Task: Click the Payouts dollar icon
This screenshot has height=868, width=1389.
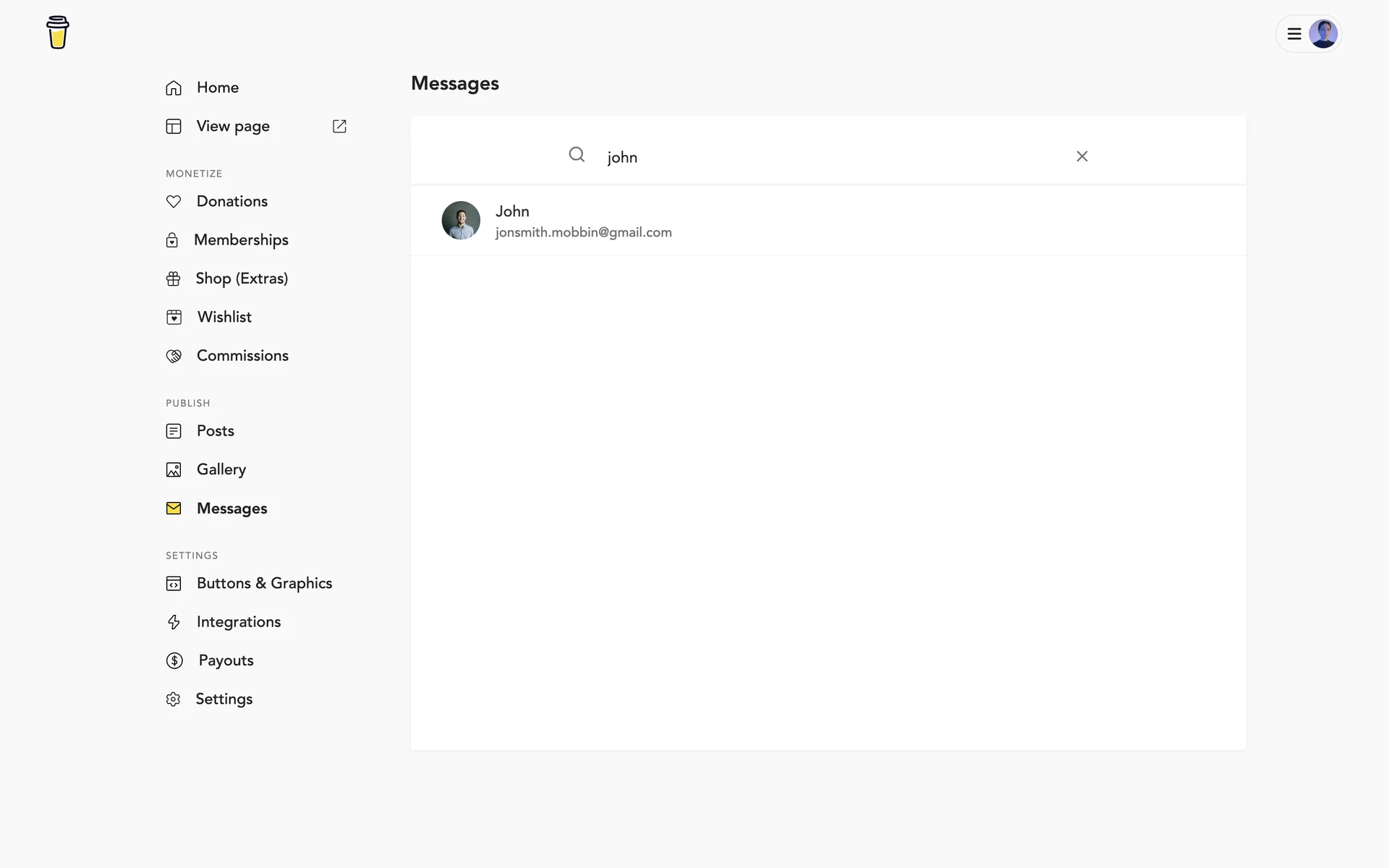Action: point(174,660)
